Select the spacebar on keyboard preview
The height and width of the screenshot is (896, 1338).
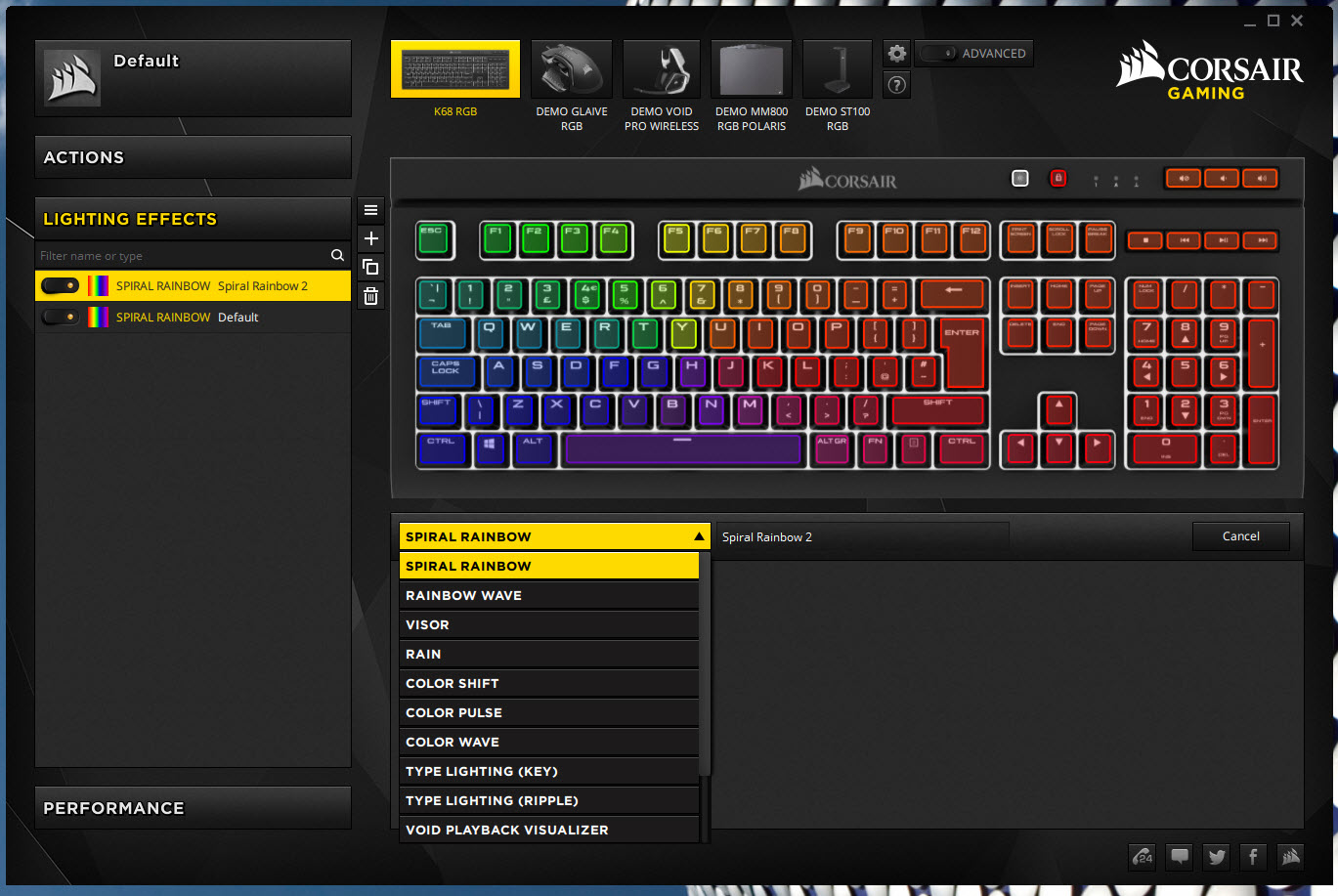(x=682, y=448)
